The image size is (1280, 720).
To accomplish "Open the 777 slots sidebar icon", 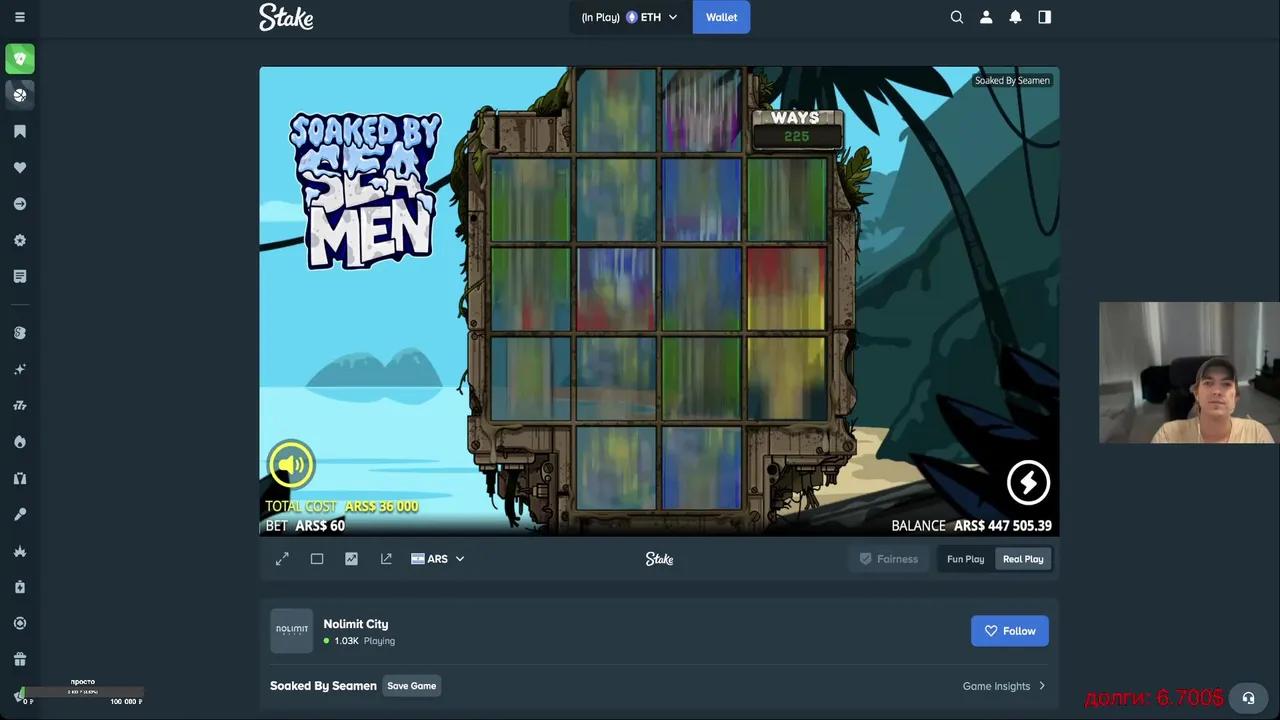I will (20, 405).
